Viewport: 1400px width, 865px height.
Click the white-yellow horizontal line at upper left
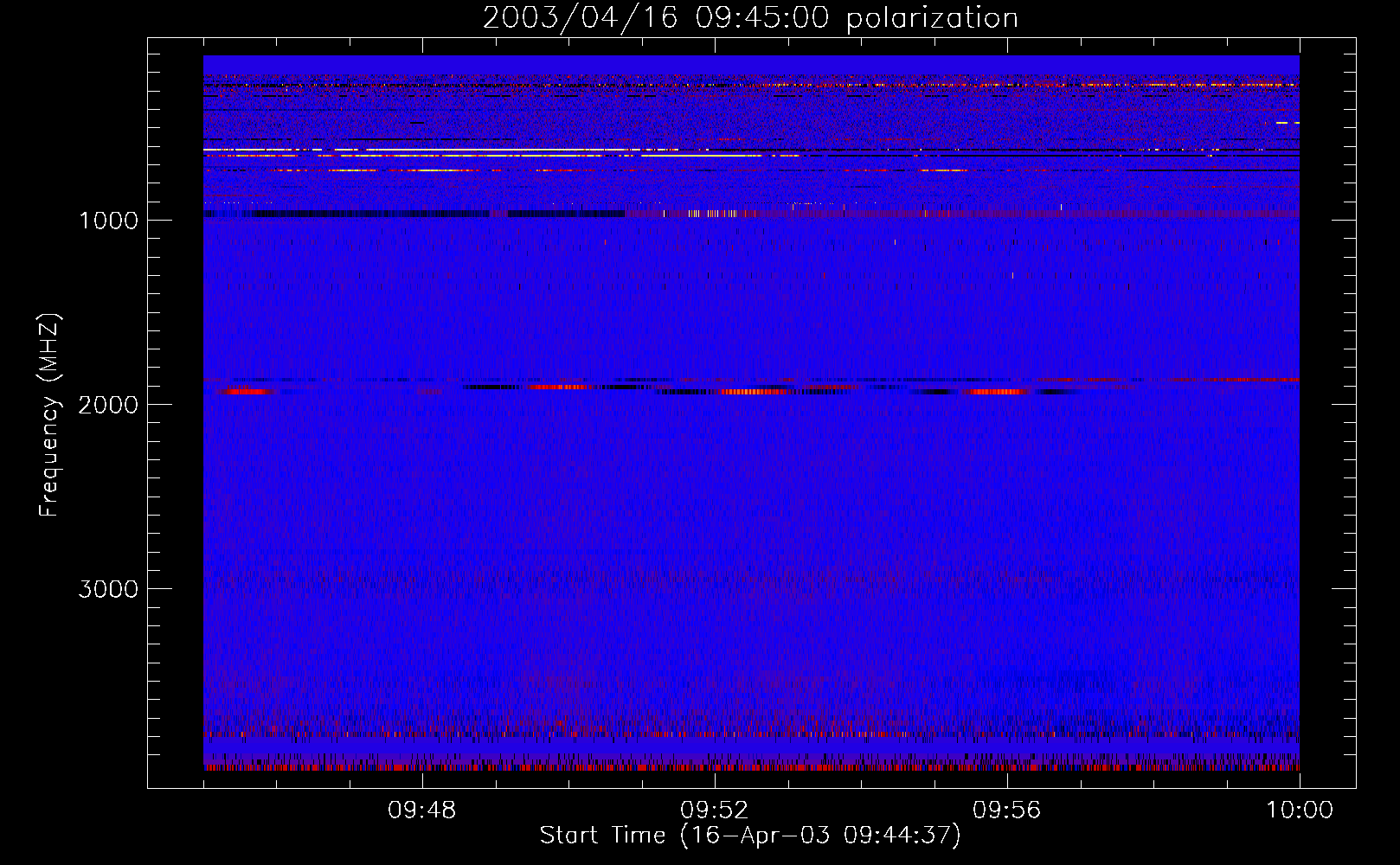260,150
